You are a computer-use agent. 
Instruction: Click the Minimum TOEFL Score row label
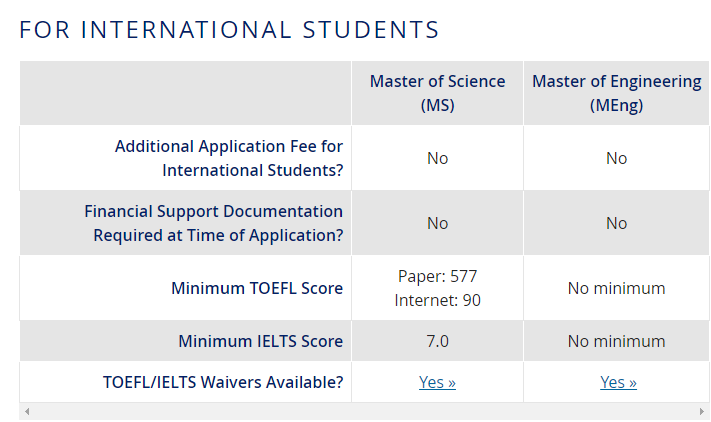257,288
